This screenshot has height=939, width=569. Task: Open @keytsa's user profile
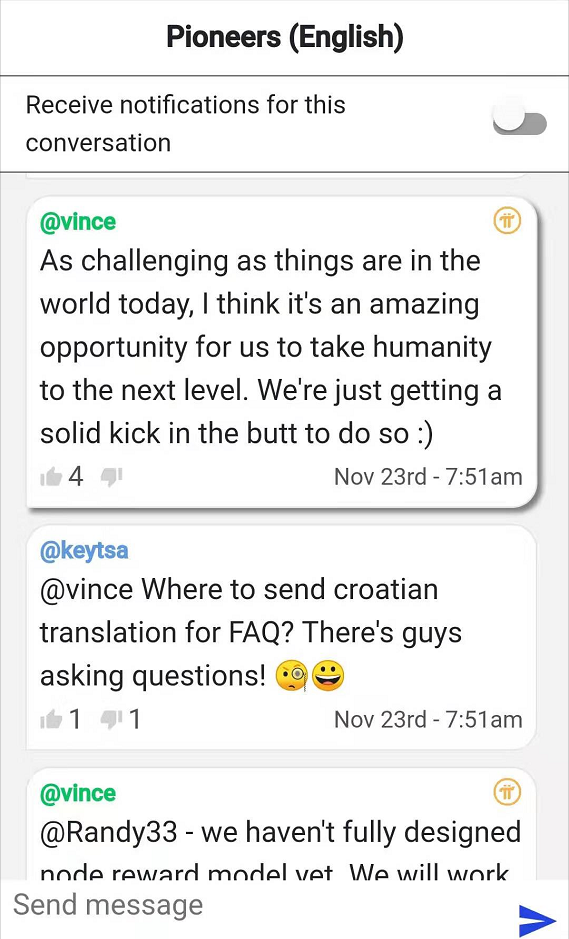[84, 550]
